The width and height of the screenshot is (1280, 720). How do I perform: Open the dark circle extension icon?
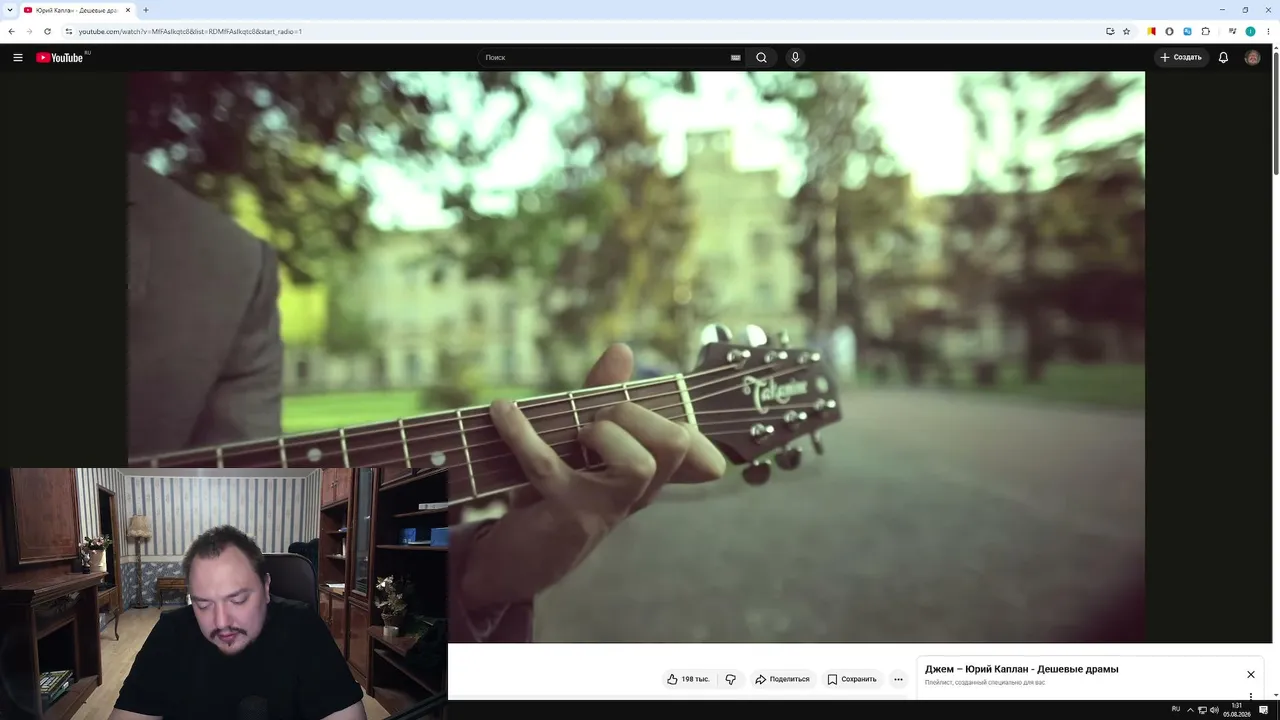click(1169, 31)
